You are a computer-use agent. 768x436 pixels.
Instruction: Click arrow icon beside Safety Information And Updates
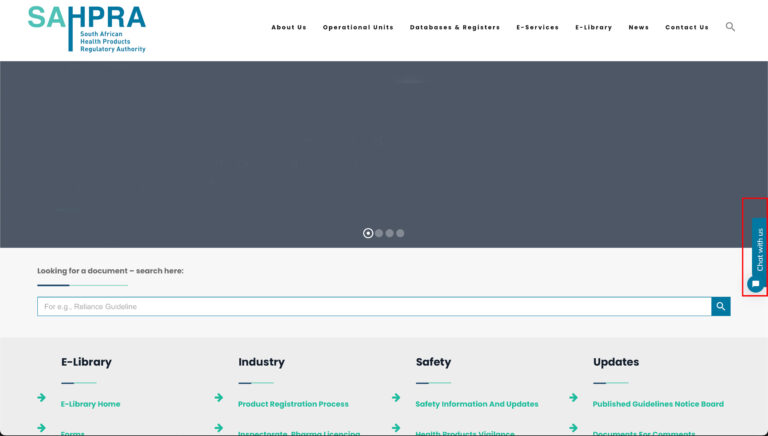pyautogui.click(x=396, y=397)
